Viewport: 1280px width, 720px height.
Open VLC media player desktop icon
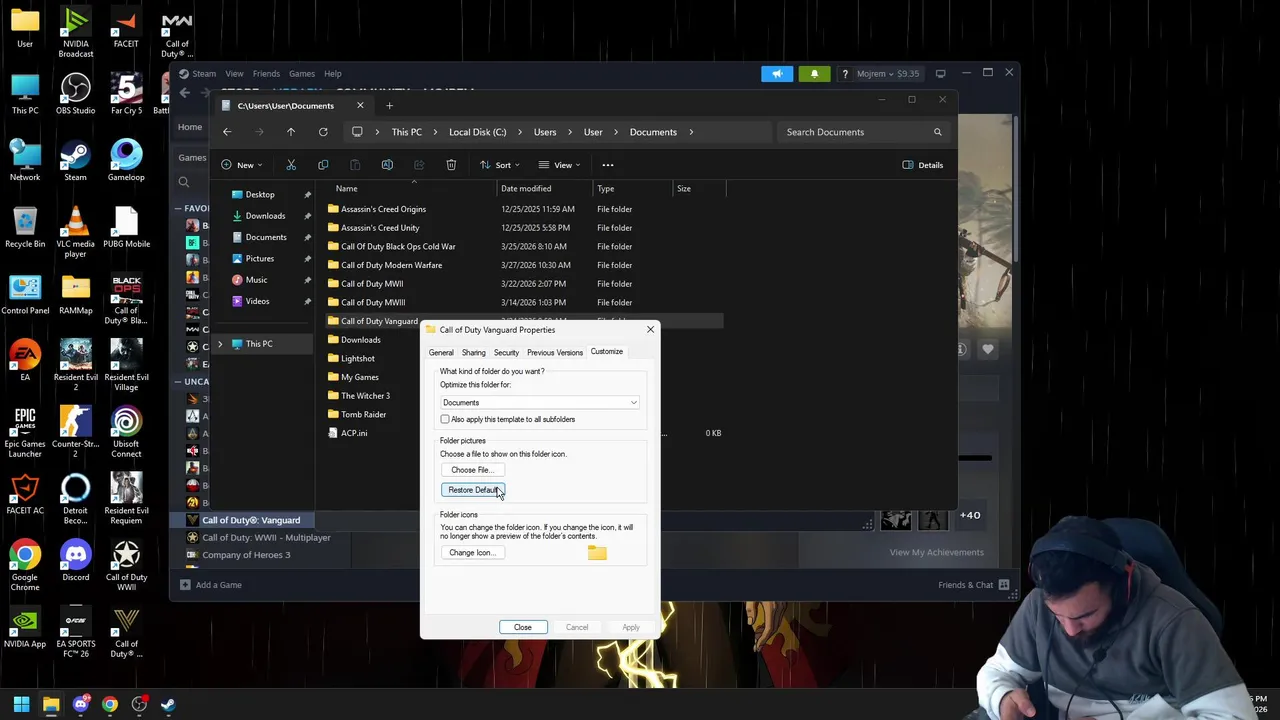(75, 232)
